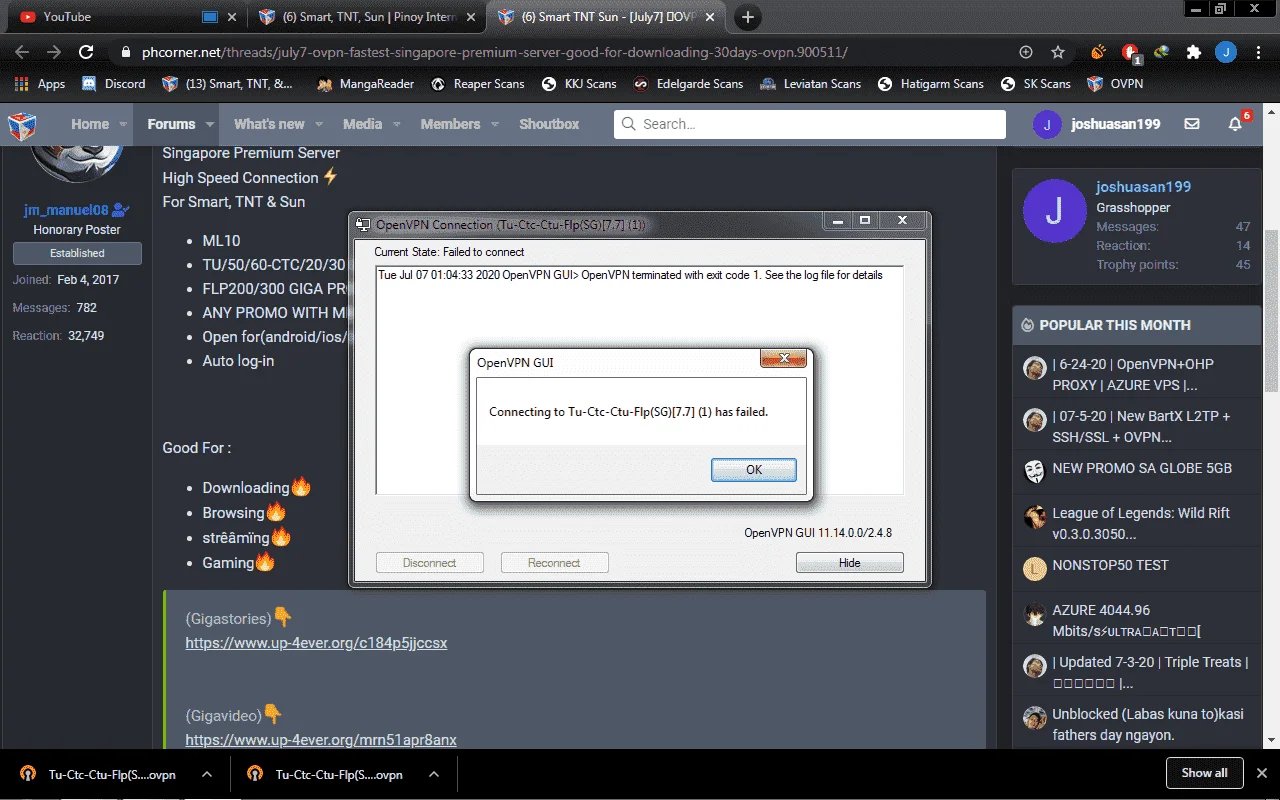
Task: Open the Leviatan Scans bookmark
Action: 810,84
